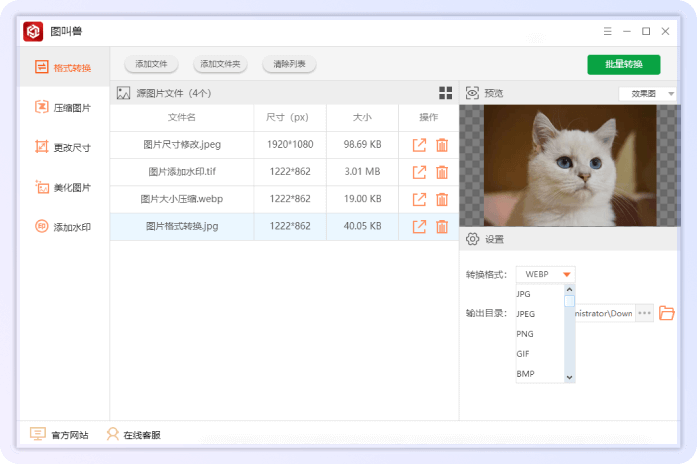Open the 格式转换 format conversion section
The height and width of the screenshot is (464, 697).
(63, 68)
